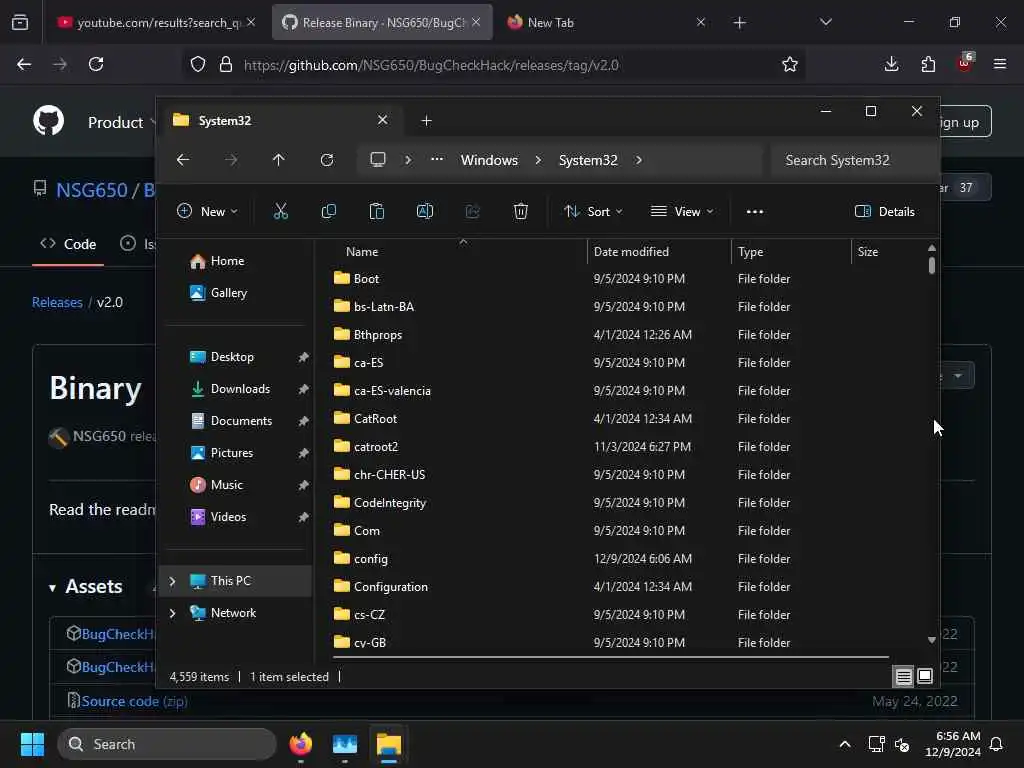Toggle the Details pane button
1024x768 pixels.
(885, 212)
